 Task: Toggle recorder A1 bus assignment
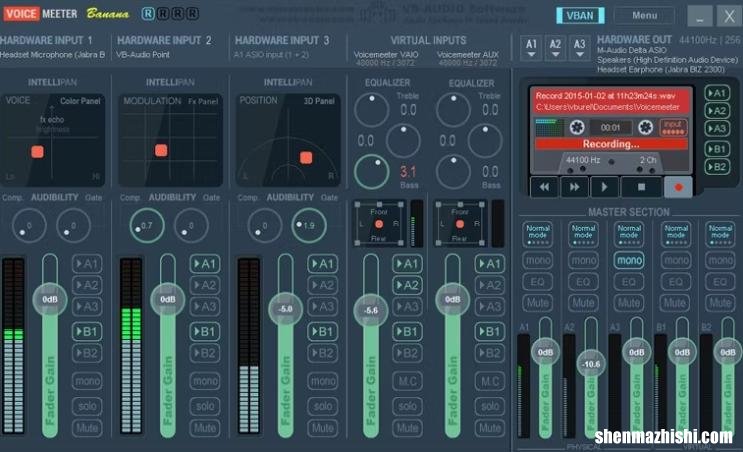[x=717, y=93]
